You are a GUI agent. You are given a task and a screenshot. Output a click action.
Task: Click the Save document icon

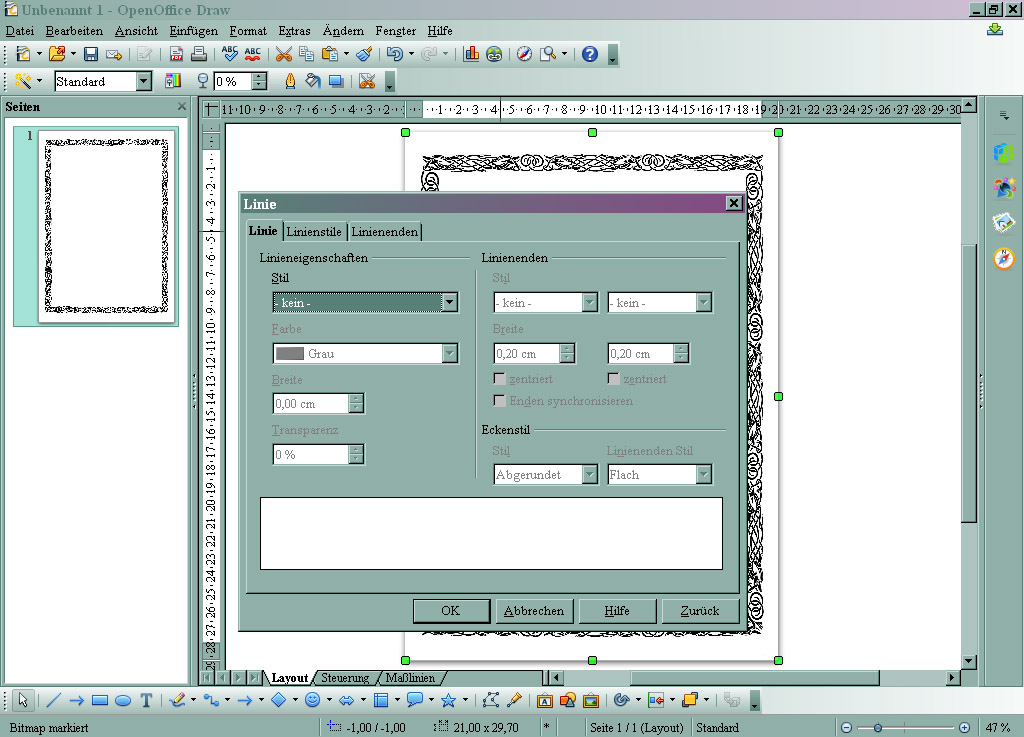(91, 54)
